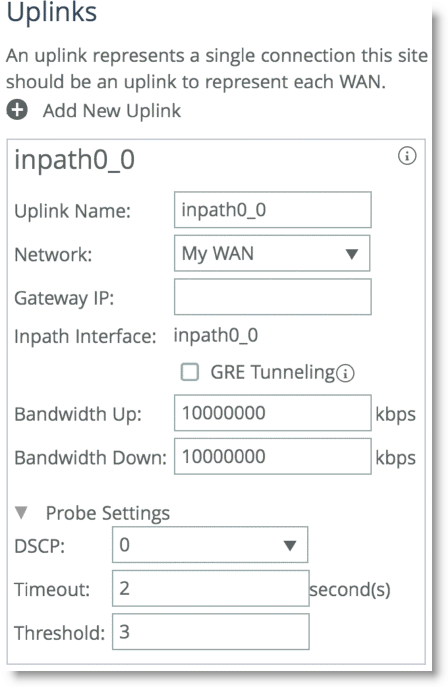
Task: Focus the Uplink Name field
Action: pos(273,210)
